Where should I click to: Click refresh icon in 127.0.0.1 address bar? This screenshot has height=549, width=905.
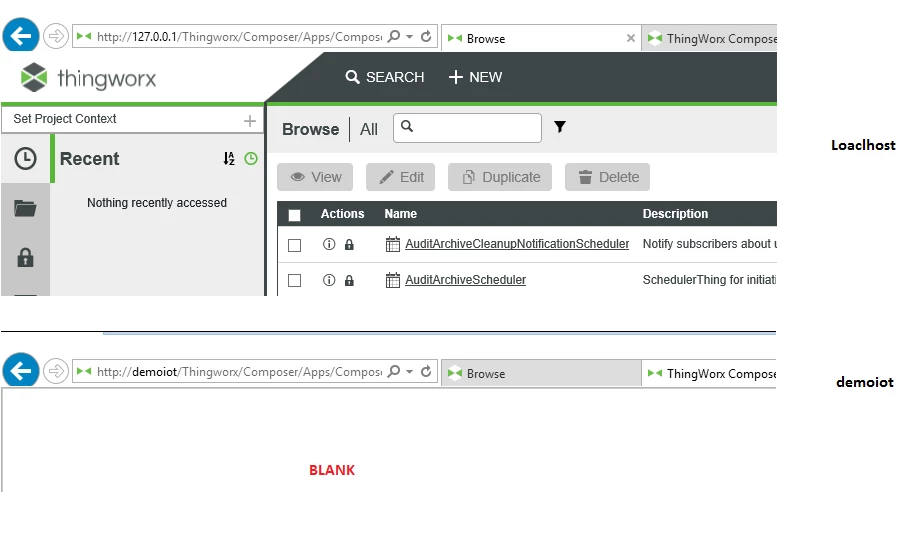(x=426, y=36)
